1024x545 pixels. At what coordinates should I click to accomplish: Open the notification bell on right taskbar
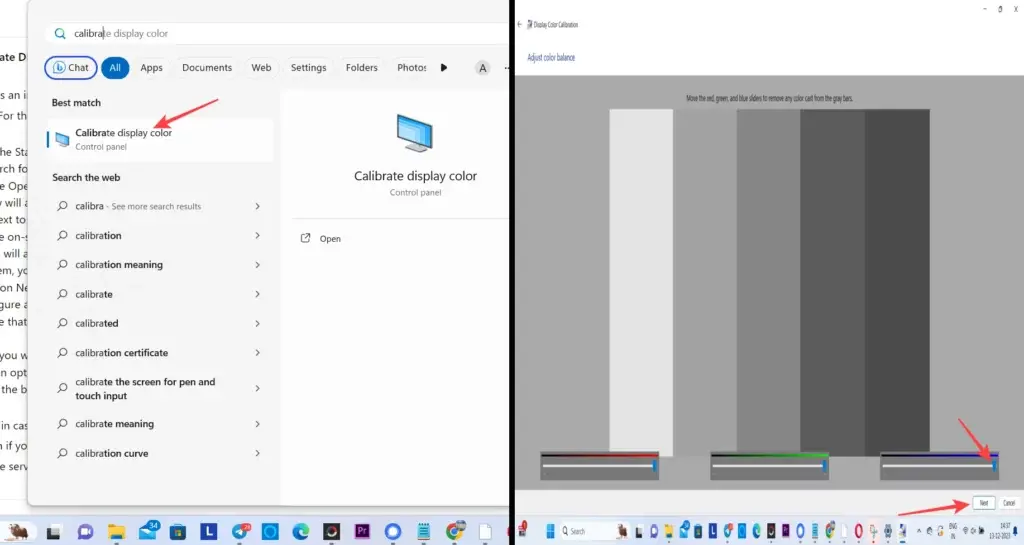click(x=1016, y=530)
